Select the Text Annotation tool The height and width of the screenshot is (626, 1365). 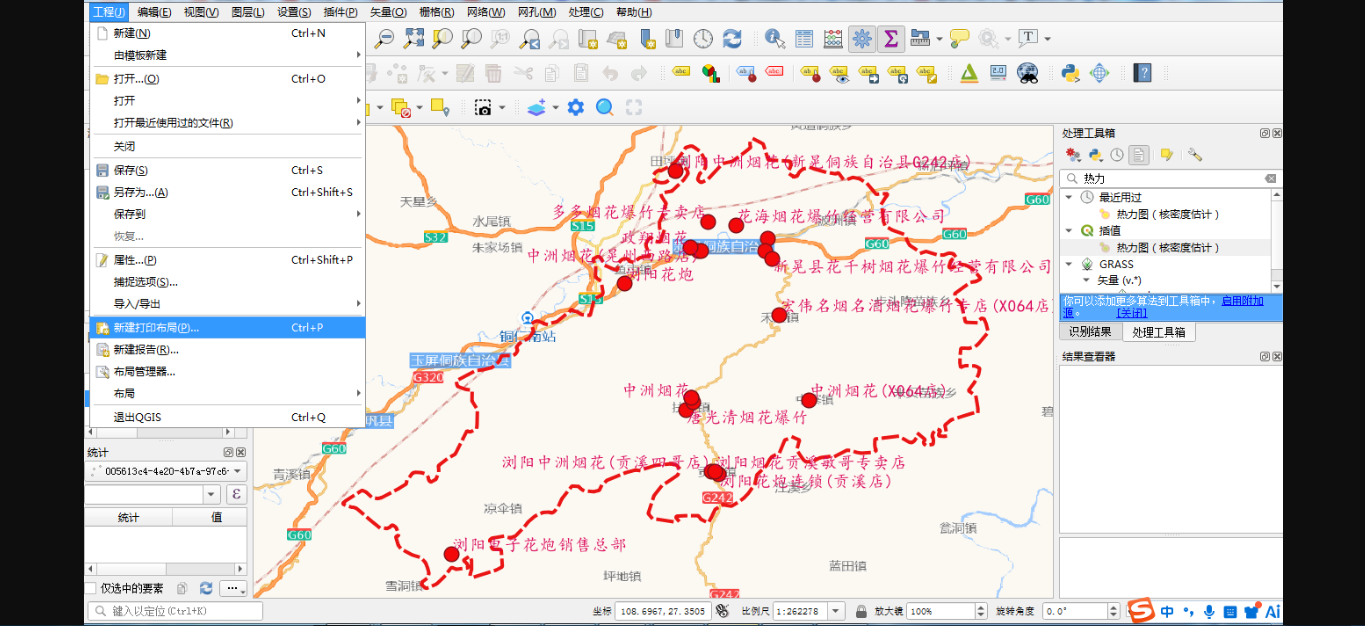click(x=1028, y=39)
